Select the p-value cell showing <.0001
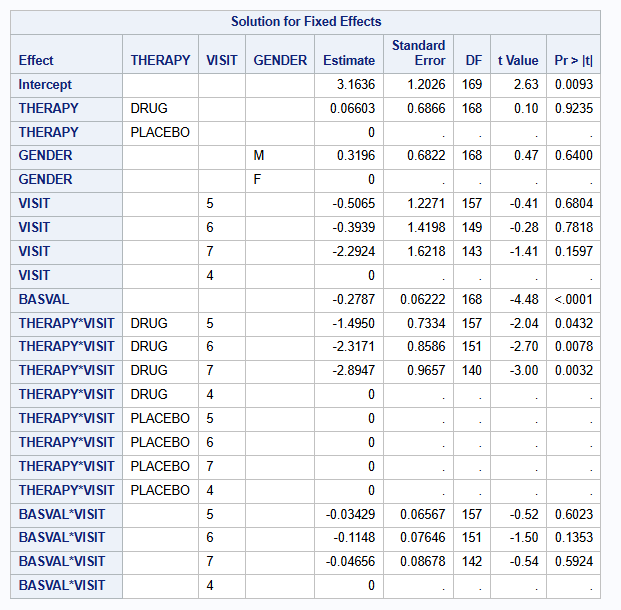The width and height of the screenshot is (621, 610). click(x=574, y=299)
